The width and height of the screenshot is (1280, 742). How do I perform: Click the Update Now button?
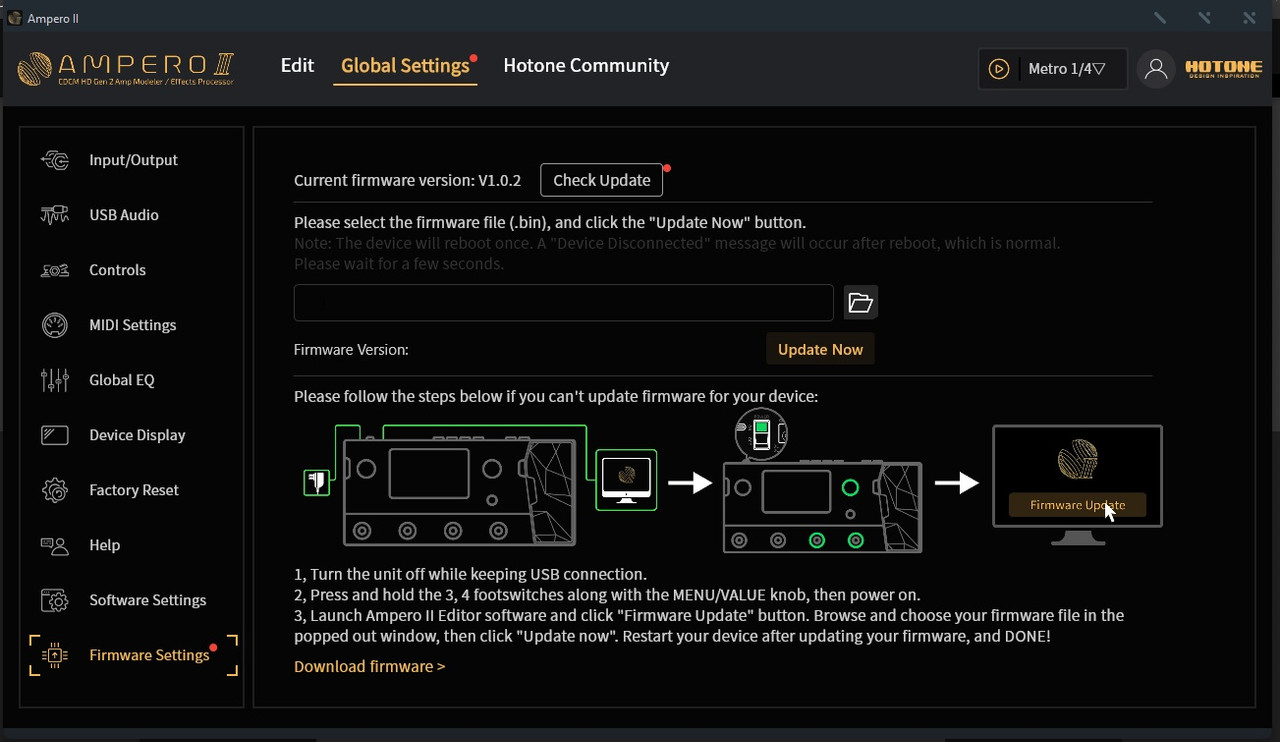coord(820,349)
